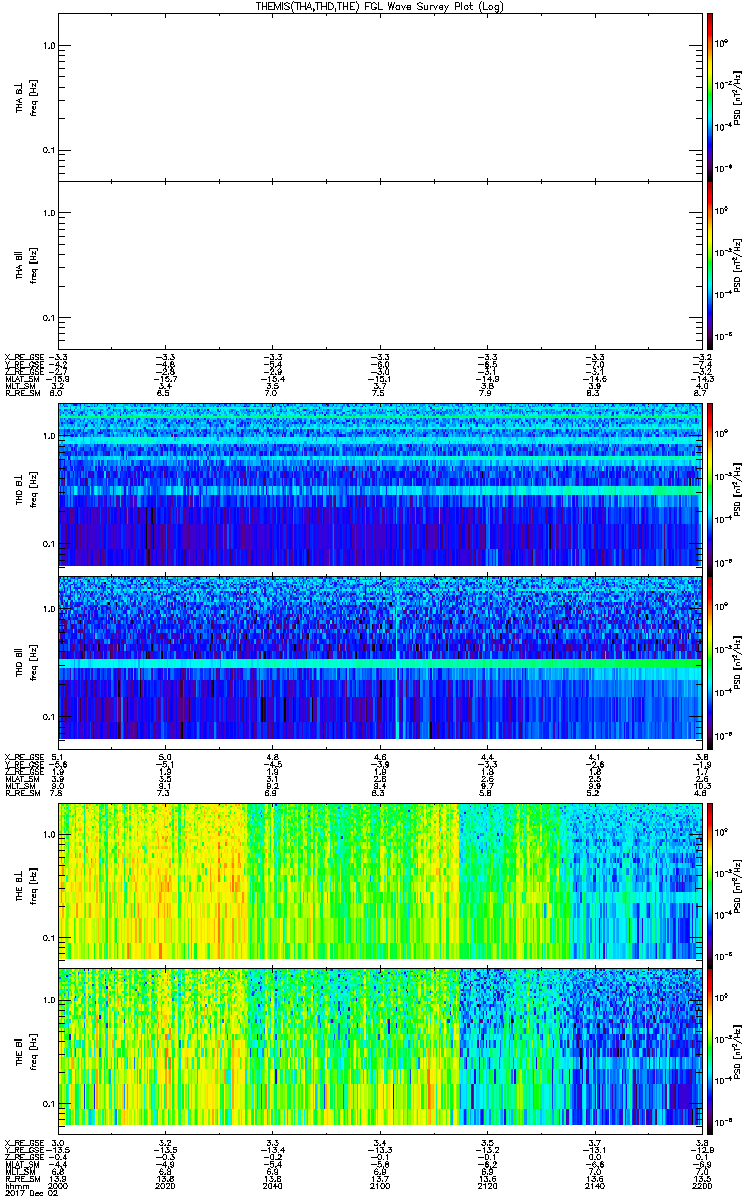Click the "hhmm" time row label

tap(15, 1186)
